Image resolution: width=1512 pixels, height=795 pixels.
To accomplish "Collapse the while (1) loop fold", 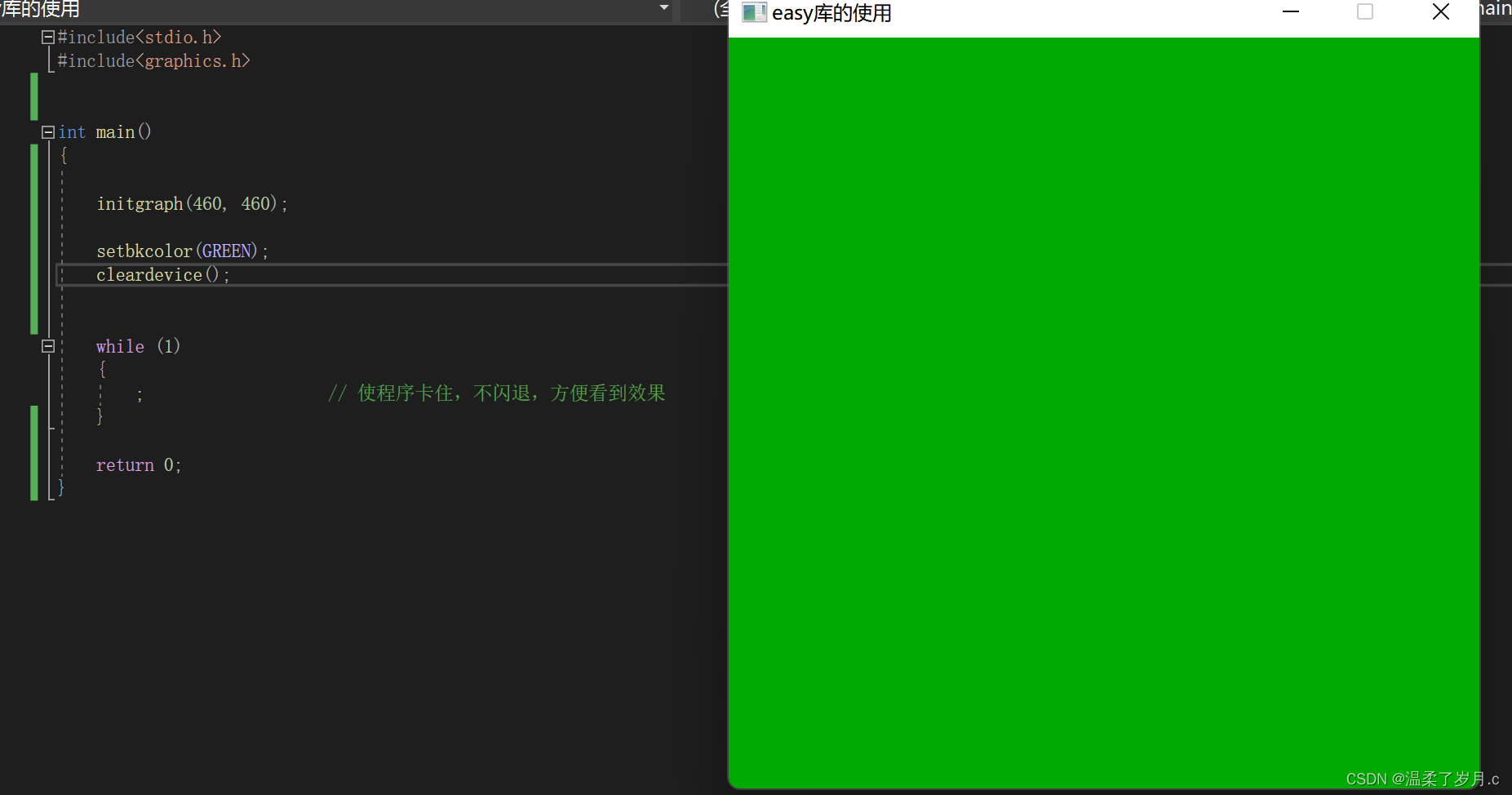I will point(48,346).
